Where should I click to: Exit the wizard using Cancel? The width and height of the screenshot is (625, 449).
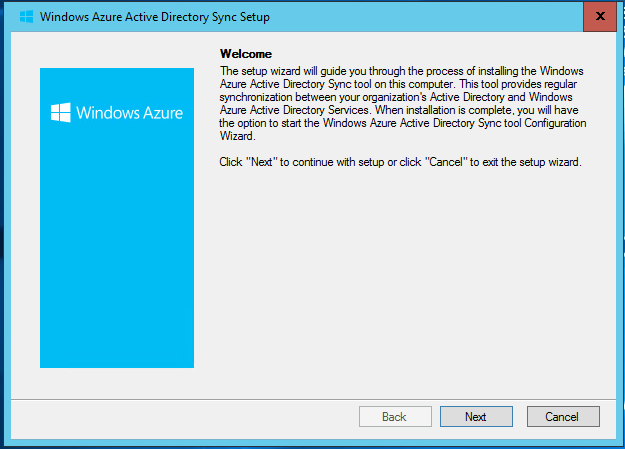563,417
